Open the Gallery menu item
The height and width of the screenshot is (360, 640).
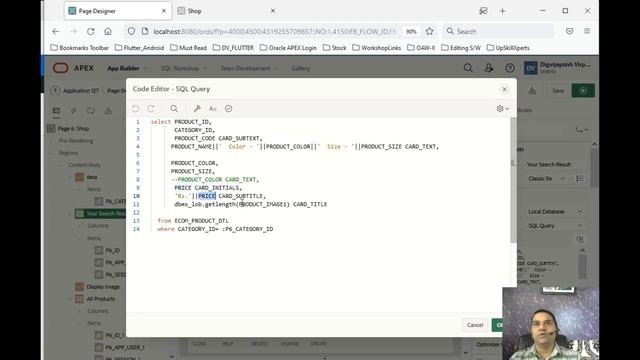coord(301,68)
